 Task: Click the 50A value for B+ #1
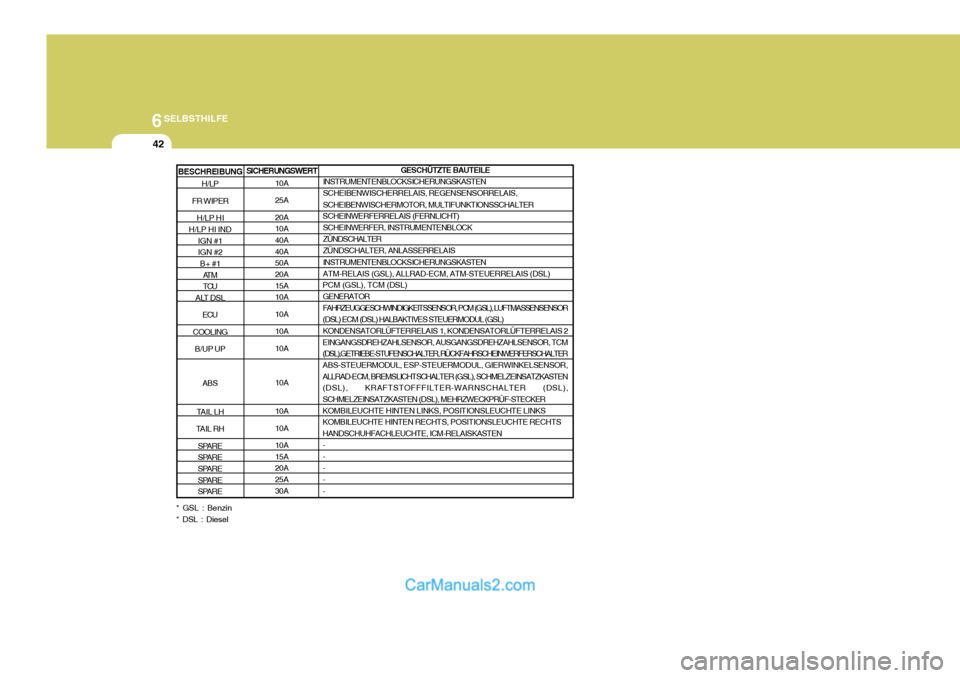click(282, 263)
